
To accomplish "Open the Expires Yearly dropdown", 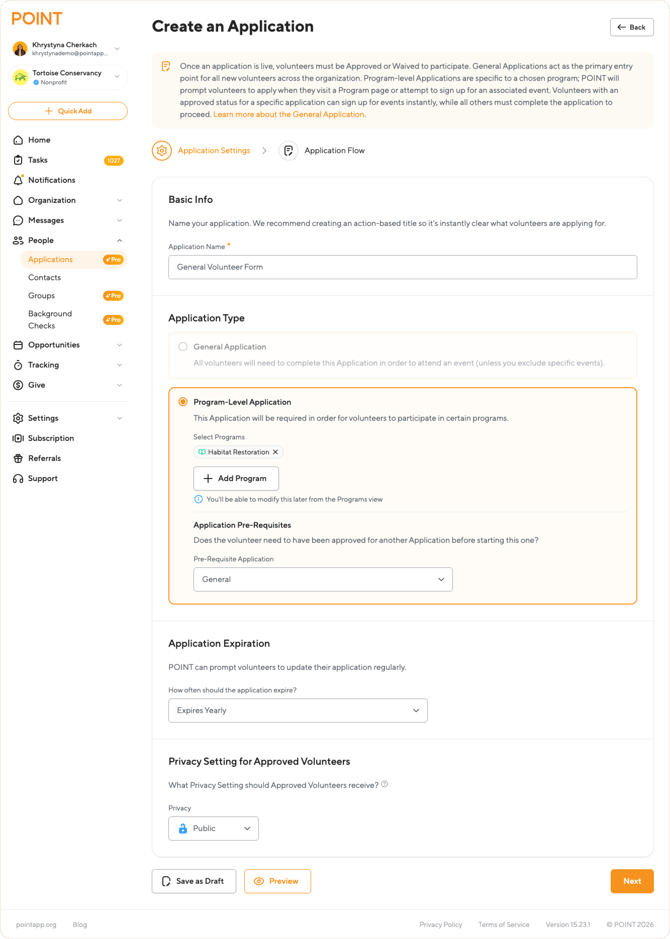I will coord(297,710).
